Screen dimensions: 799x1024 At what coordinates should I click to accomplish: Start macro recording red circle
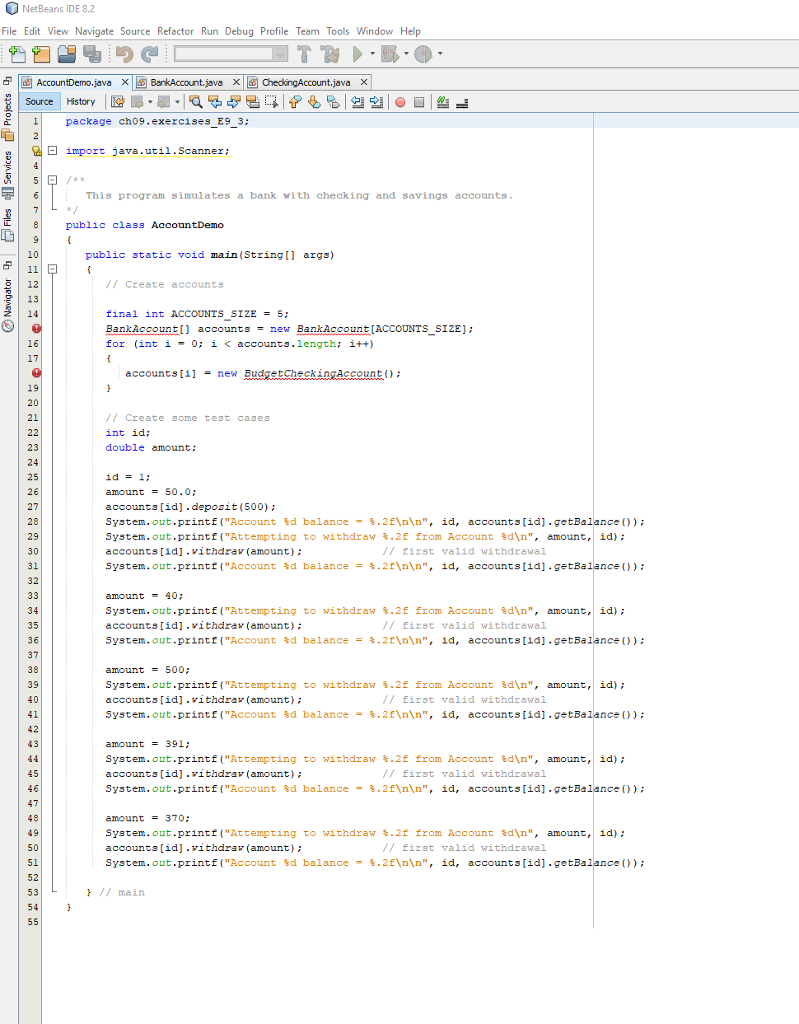pyautogui.click(x=400, y=103)
